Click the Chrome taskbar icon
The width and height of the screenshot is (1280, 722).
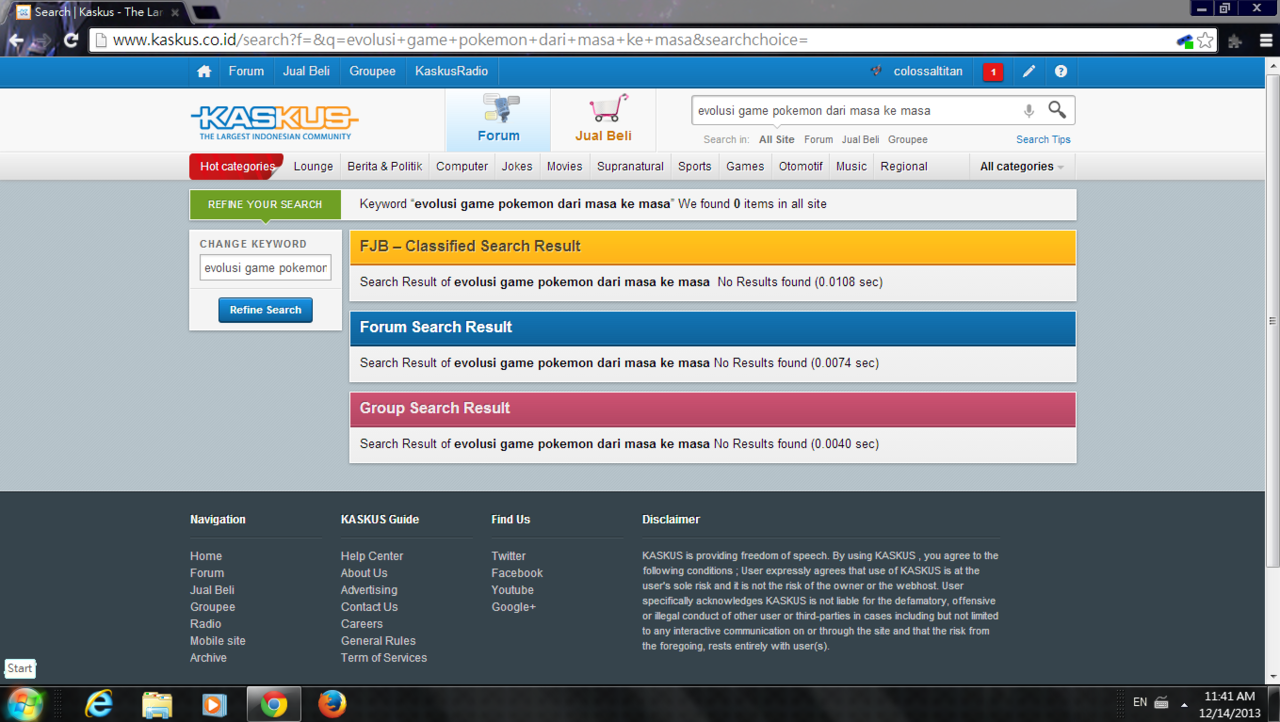[x=274, y=704]
